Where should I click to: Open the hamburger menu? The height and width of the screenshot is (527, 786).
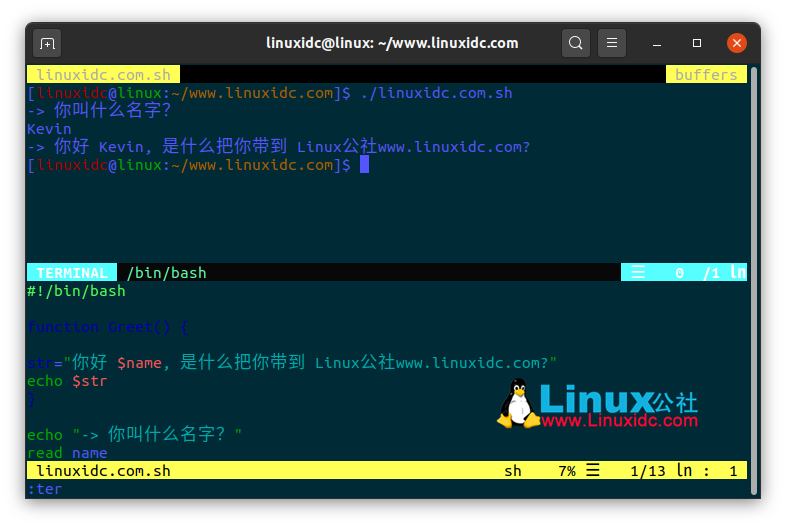[x=612, y=43]
